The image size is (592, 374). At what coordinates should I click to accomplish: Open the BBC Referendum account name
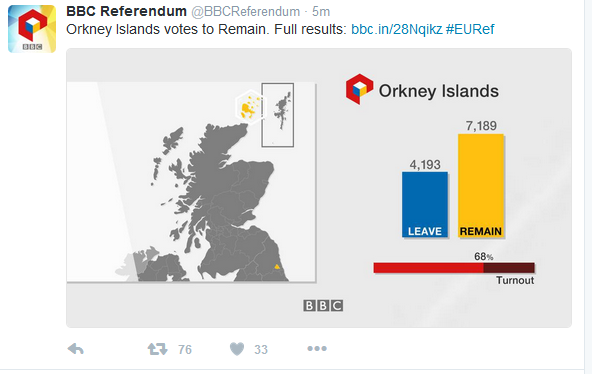[x=126, y=11]
